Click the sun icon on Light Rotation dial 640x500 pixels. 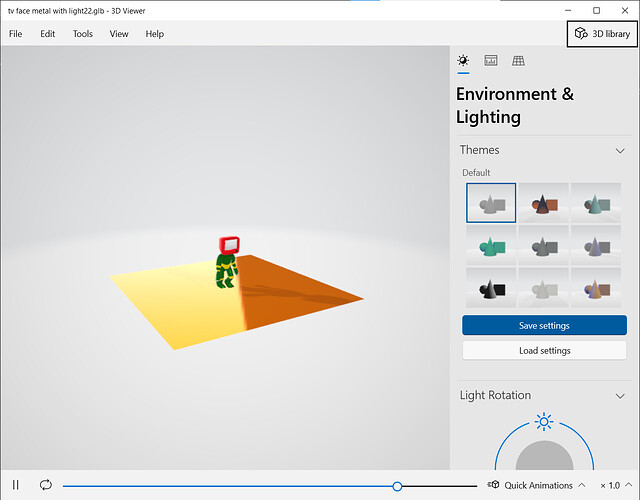[x=544, y=422]
